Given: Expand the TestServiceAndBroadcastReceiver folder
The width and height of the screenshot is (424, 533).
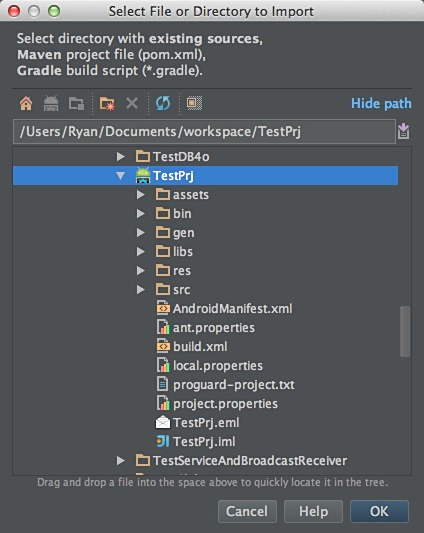Looking at the screenshot, I should click(120, 461).
